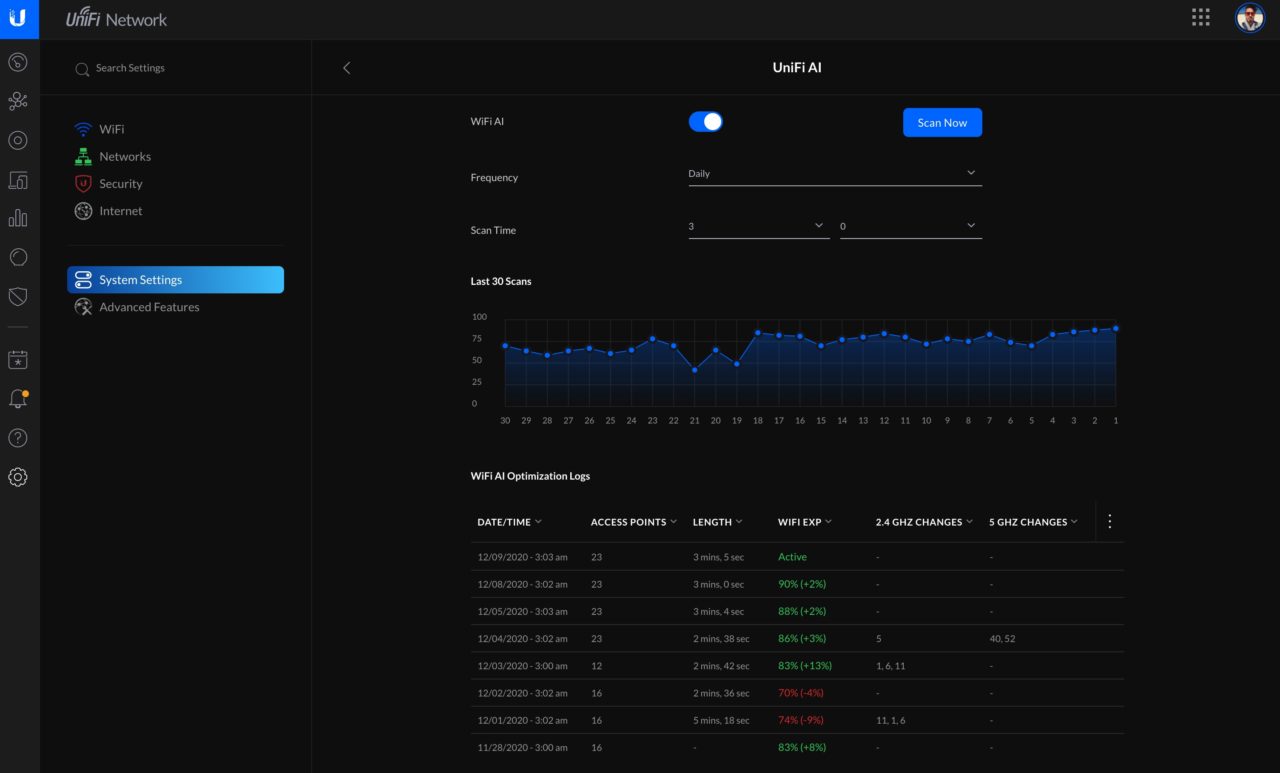This screenshot has width=1280, height=773.
Task: Sort by the ACCESS POINTS column
Action: tap(633, 522)
